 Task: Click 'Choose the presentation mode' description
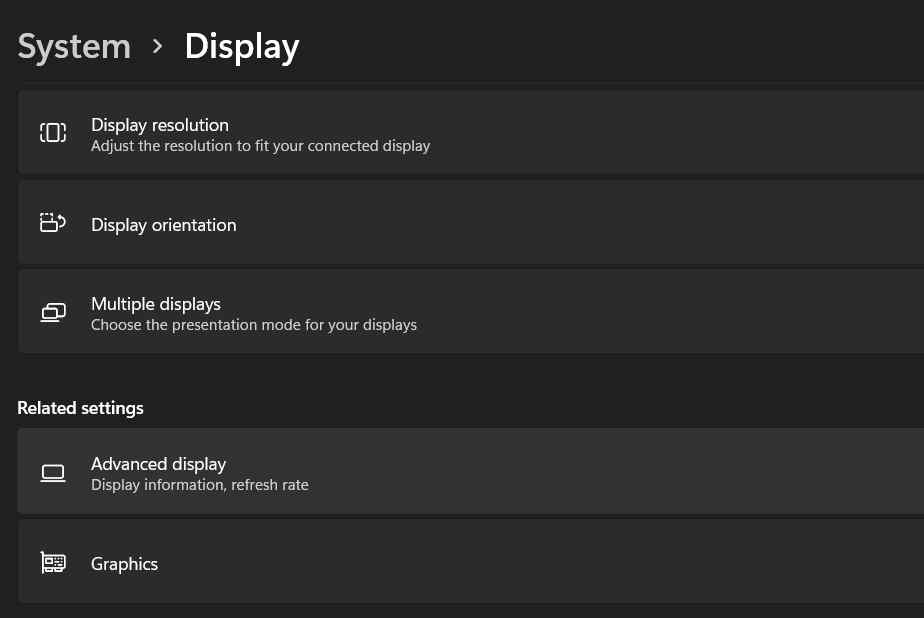[254, 325]
